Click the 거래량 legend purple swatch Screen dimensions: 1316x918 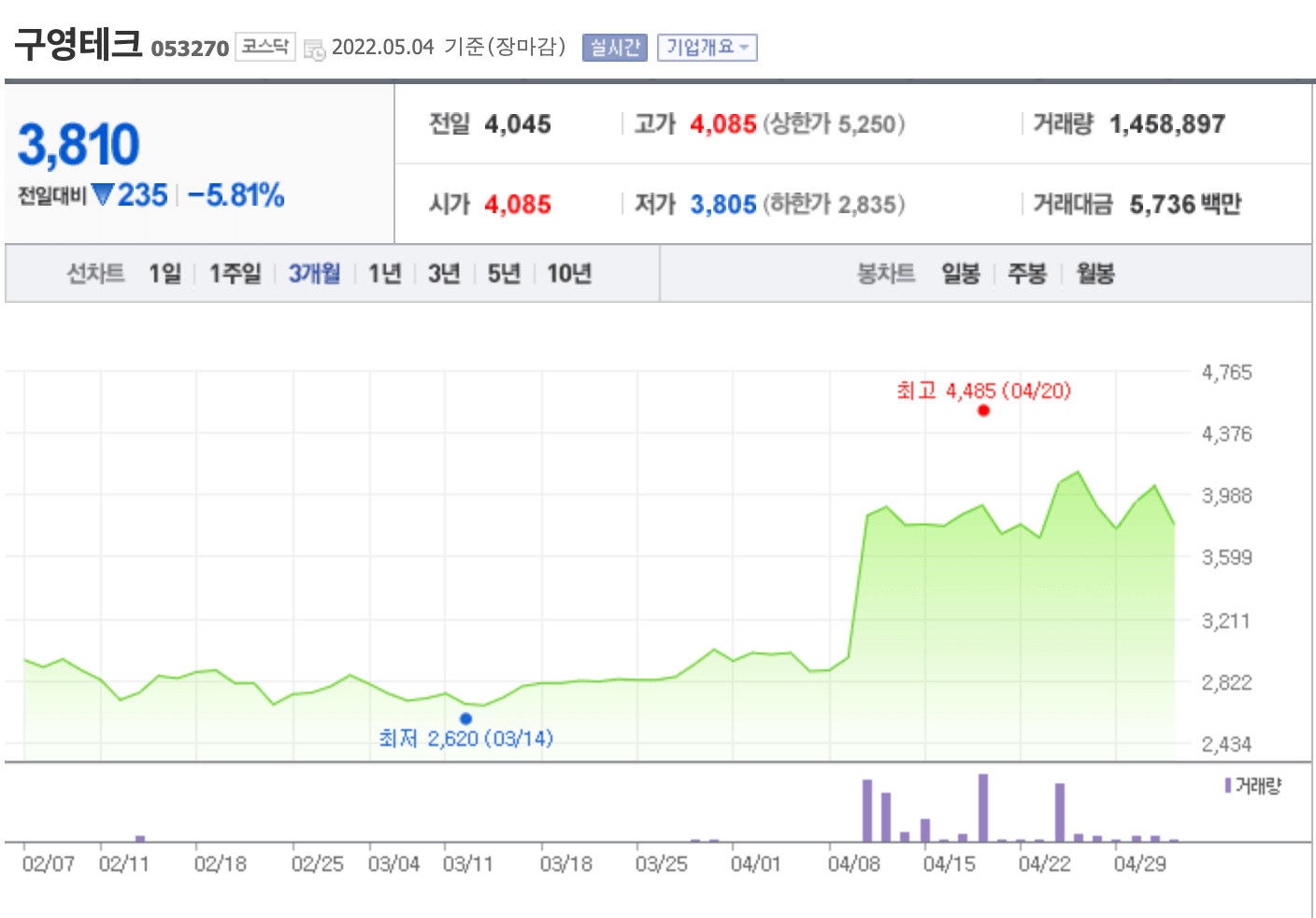click(1228, 785)
